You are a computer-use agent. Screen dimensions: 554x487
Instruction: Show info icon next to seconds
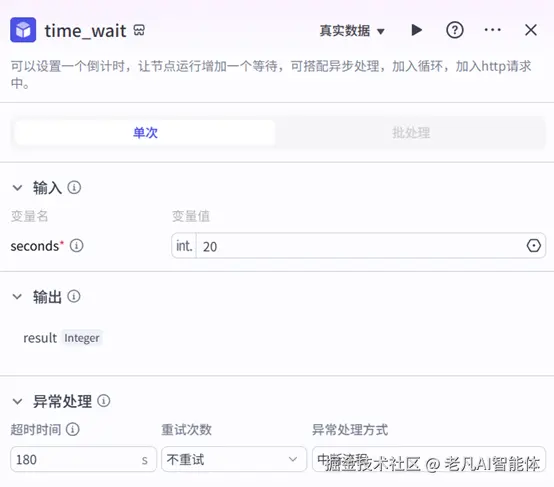(76, 245)
